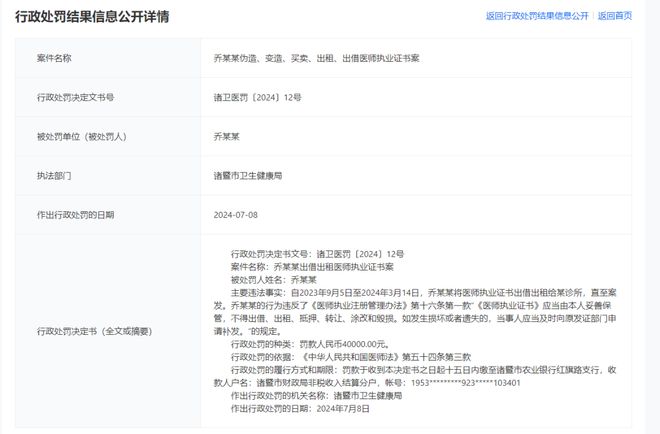Click the 执法部门 label
The image size is (660, 434).
click(x=54, y=176)
